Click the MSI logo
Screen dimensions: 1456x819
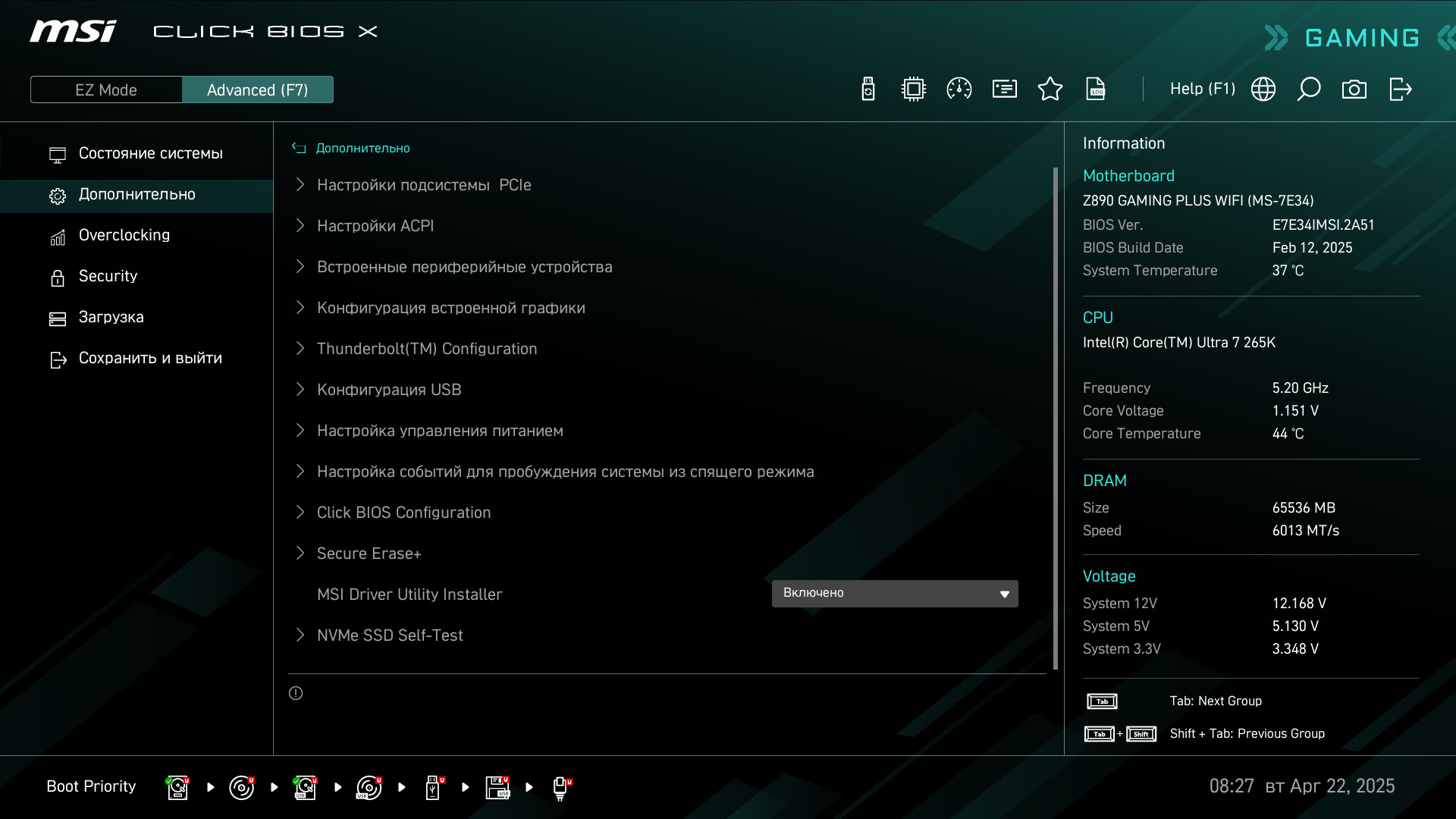click(73, 31)
